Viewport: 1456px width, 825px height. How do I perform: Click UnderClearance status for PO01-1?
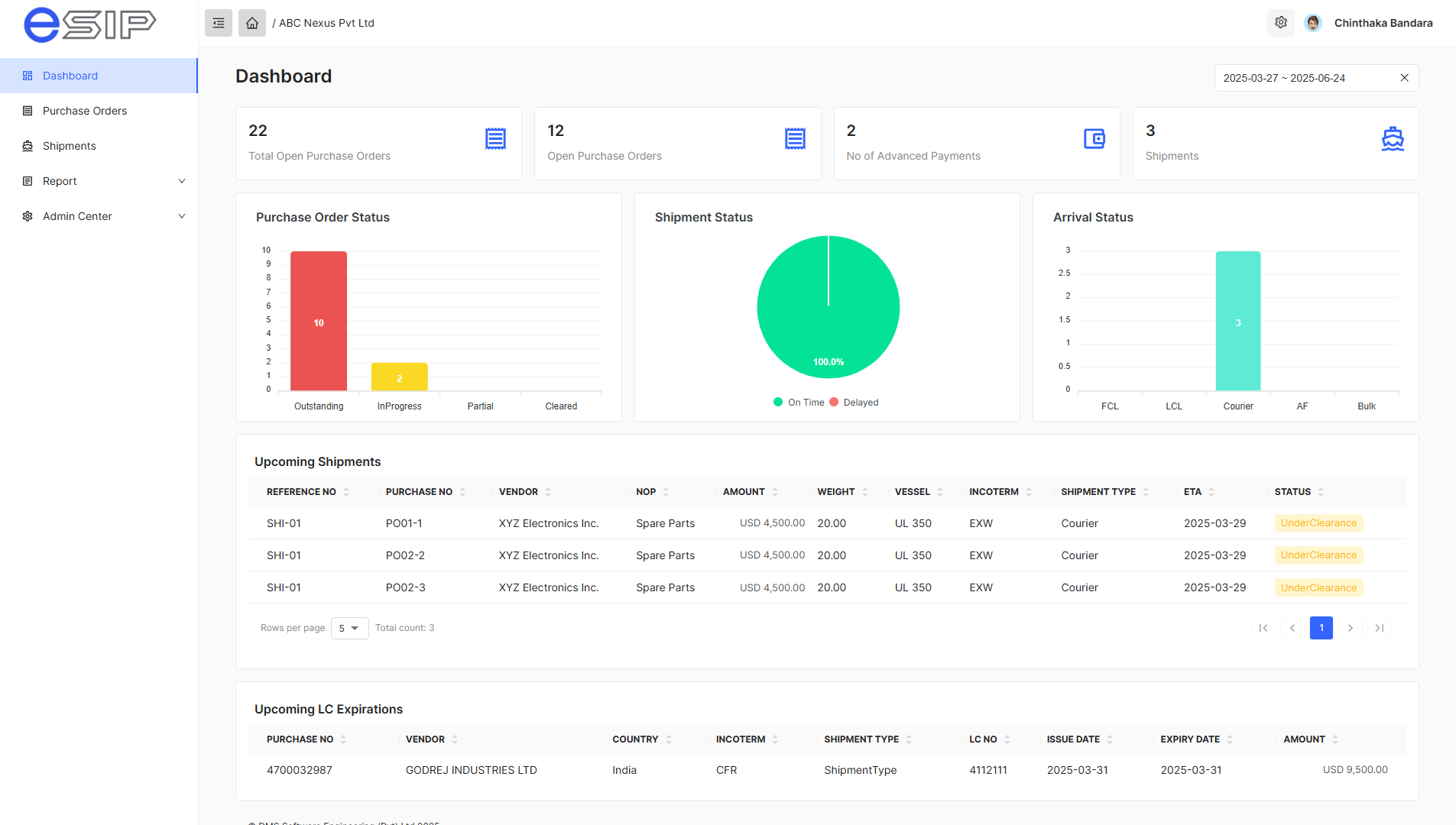[1318, 523]
